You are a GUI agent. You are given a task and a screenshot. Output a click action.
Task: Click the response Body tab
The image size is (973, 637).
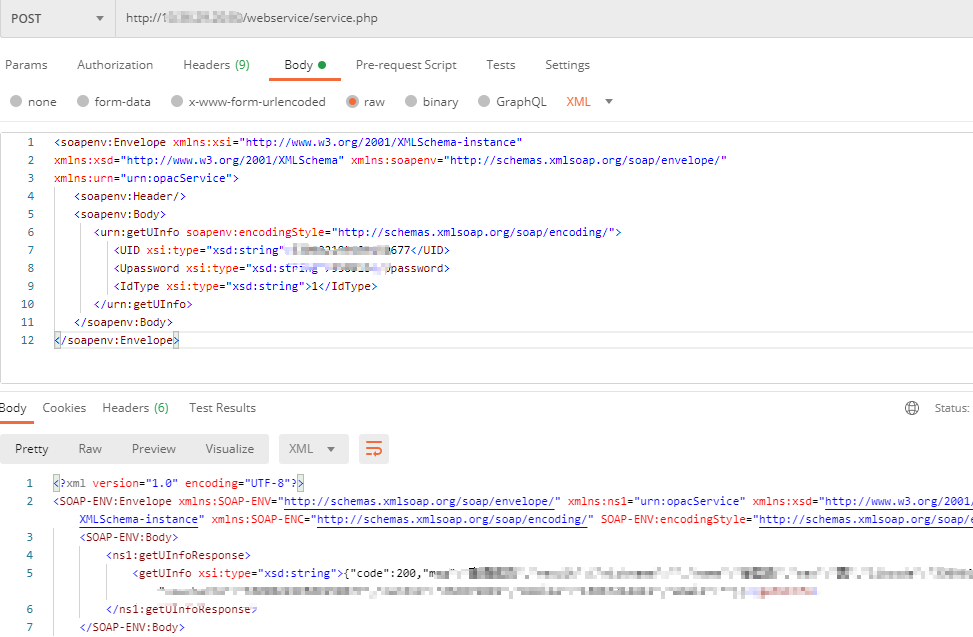point(13,408)
